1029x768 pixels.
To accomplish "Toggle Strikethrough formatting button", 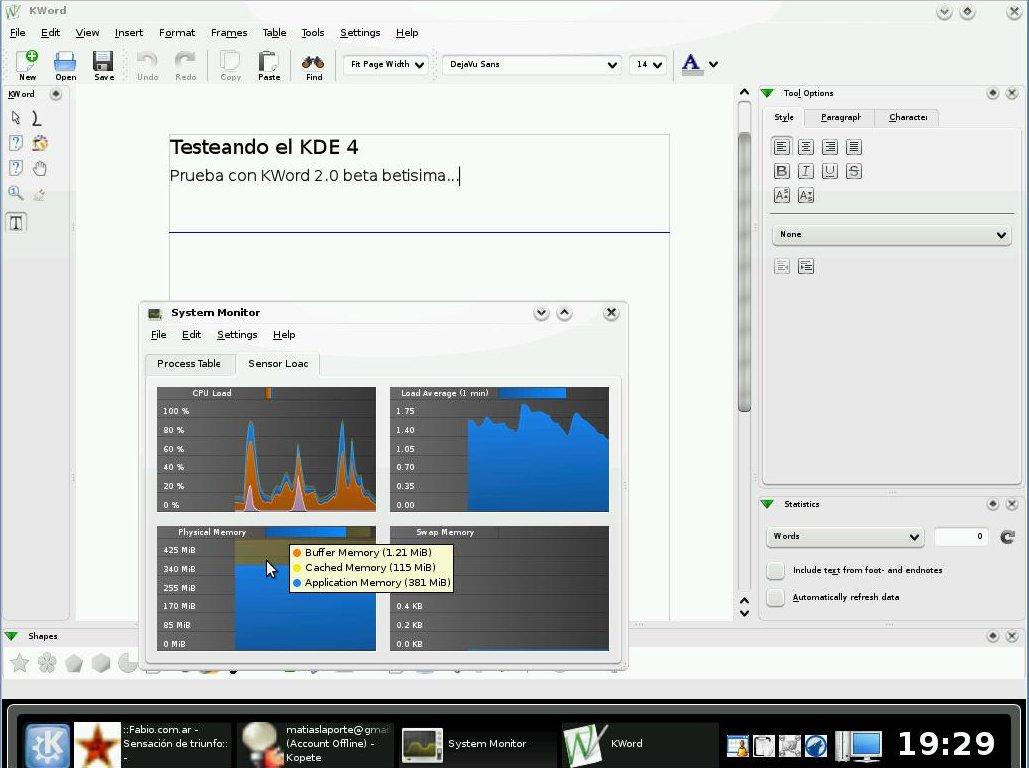I will tap(854, 171).
